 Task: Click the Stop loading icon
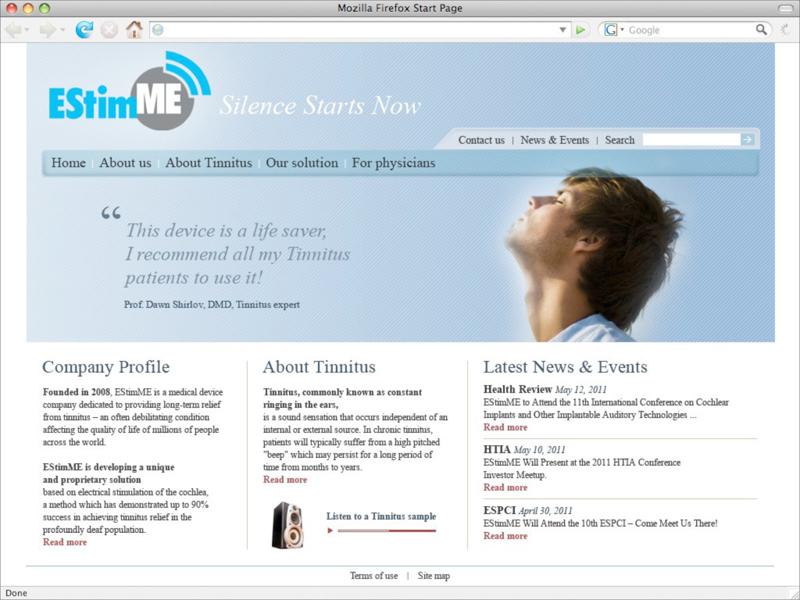(109, 30)
